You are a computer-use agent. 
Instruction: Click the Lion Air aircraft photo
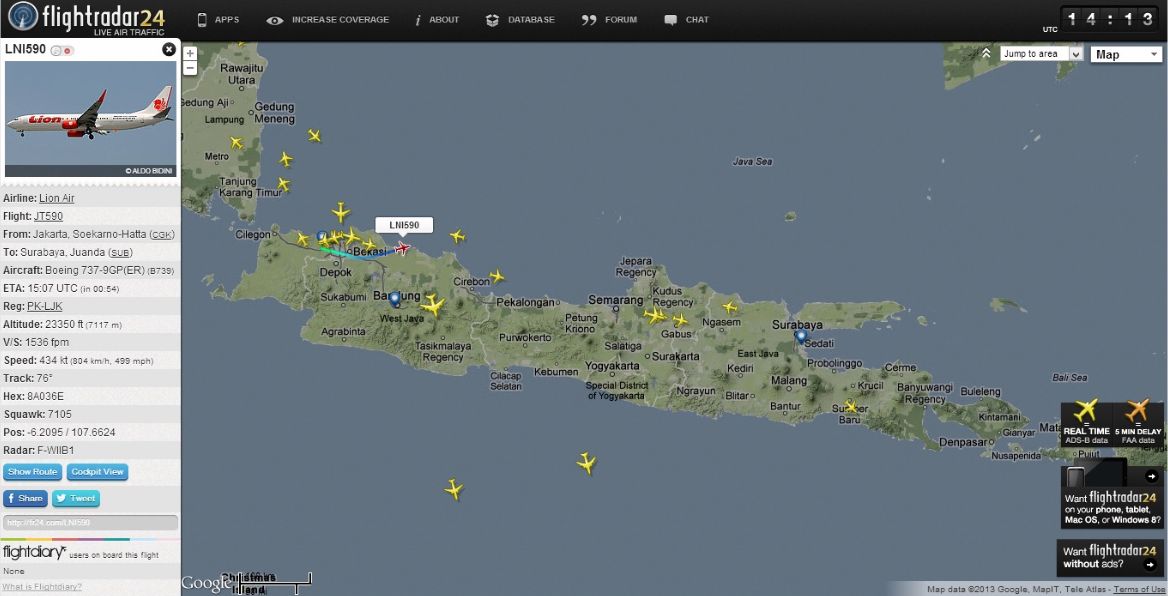click(90, 118)
